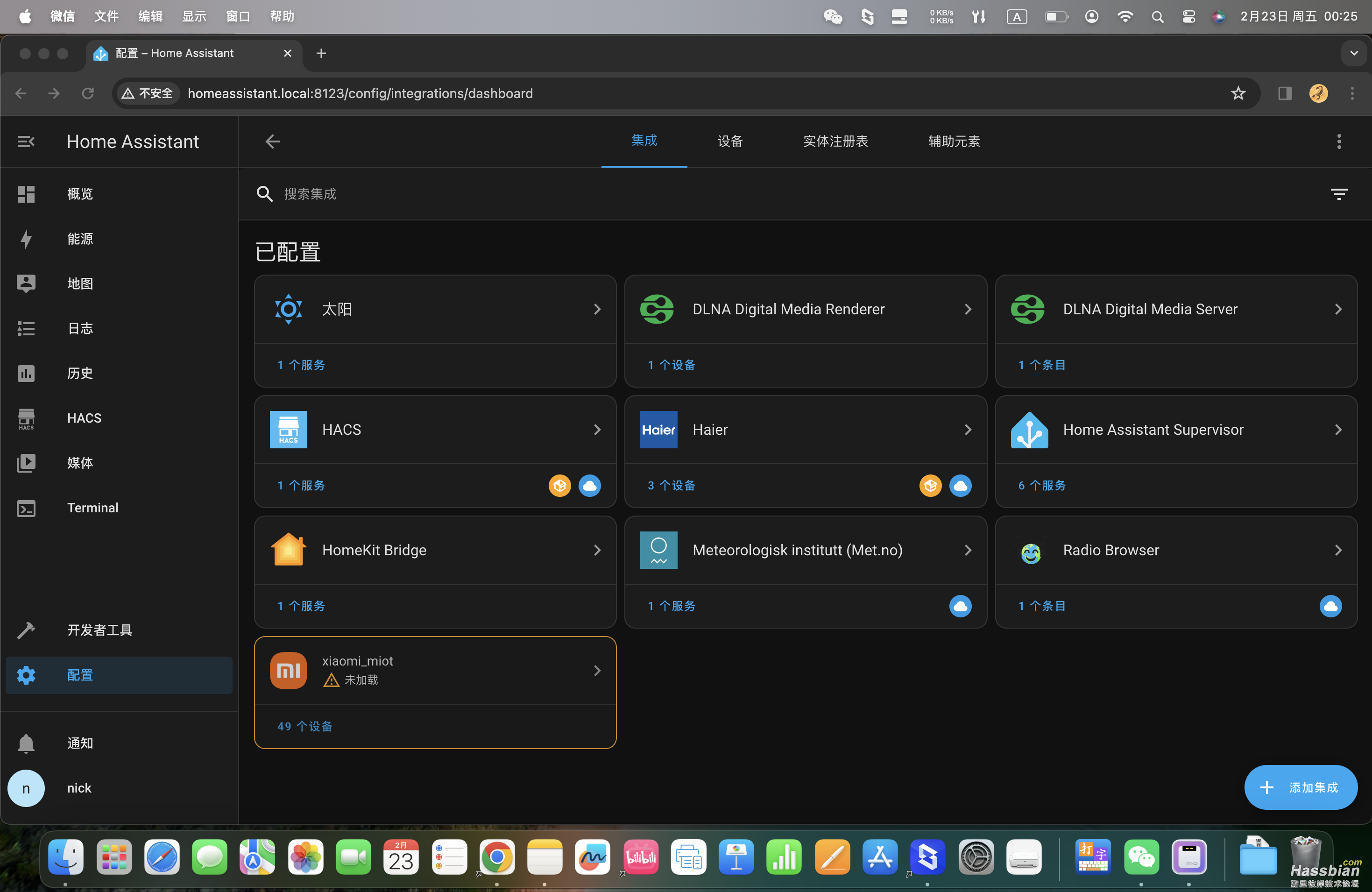
Task: Expand the HomeKit Bridge chevron
Action: 597,550
